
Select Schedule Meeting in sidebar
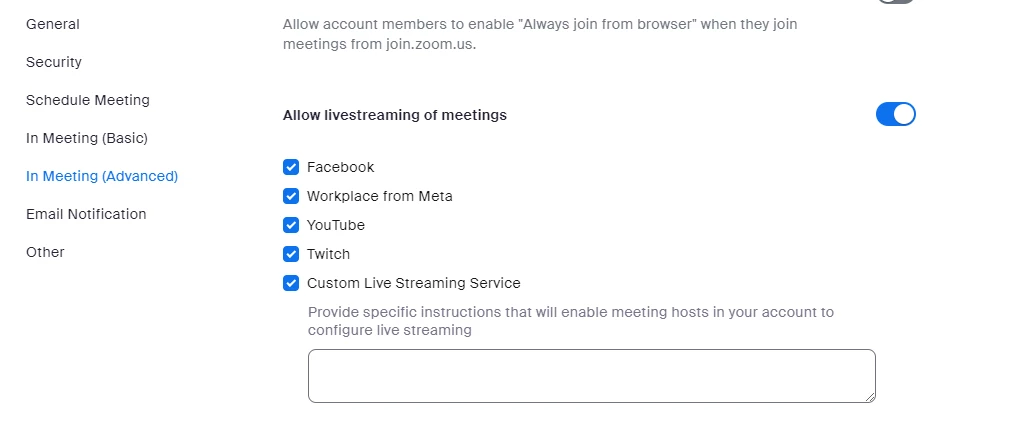(x=88, y=100)
